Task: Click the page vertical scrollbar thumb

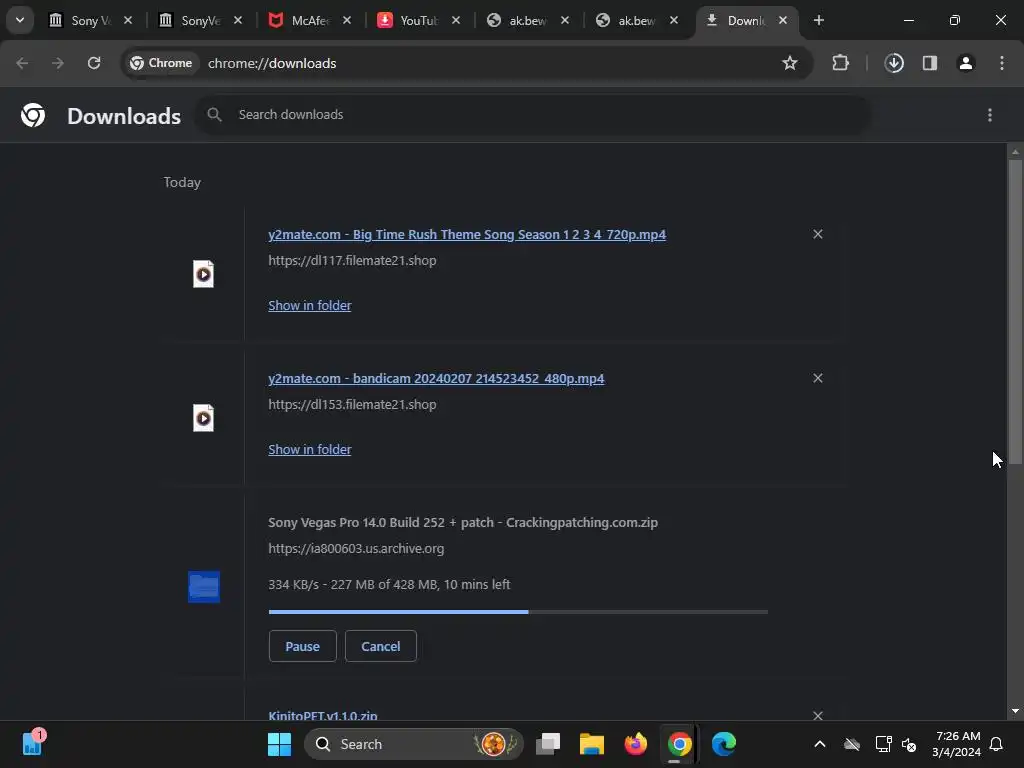Action: (1015, 312)
